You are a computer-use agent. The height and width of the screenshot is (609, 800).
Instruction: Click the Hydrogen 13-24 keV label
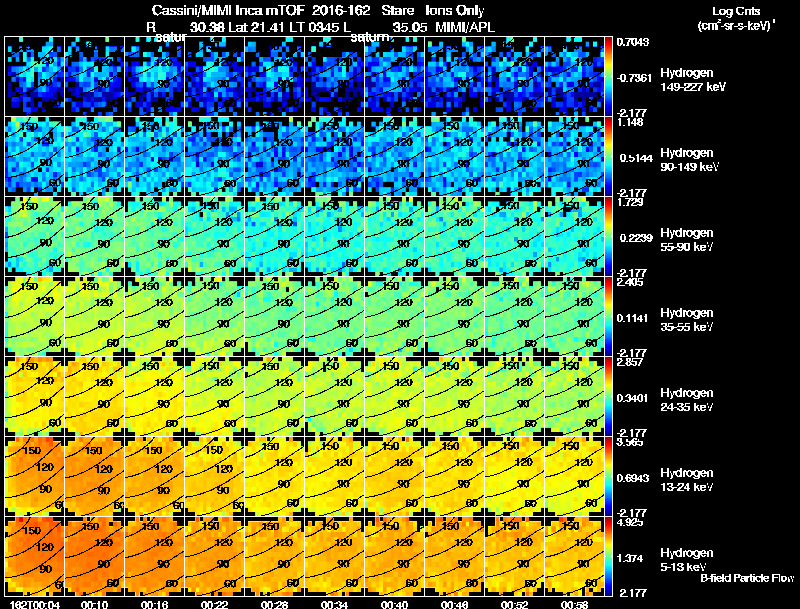click(687, 480)
